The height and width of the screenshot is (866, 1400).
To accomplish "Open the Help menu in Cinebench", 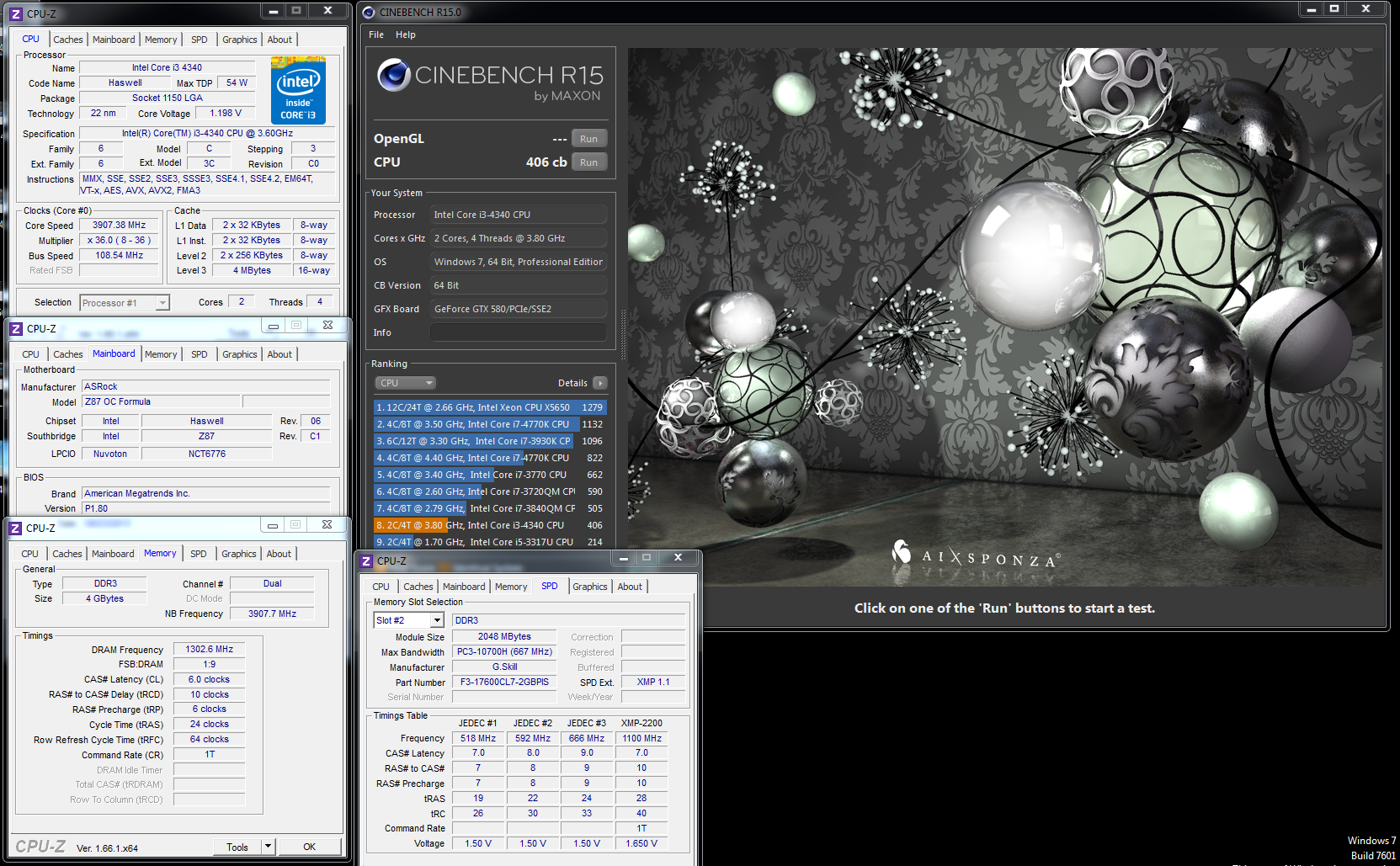I will coord(406,35).
